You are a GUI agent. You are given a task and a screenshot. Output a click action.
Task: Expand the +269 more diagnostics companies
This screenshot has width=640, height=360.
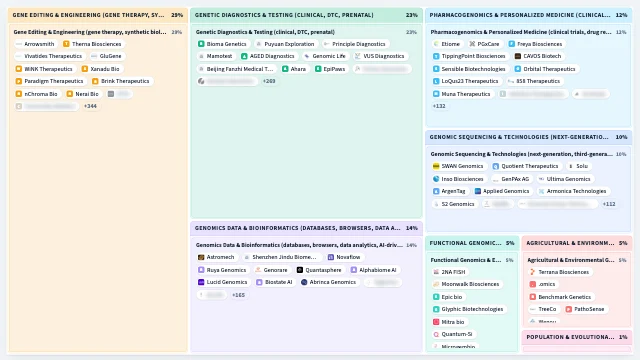point(269,81)
